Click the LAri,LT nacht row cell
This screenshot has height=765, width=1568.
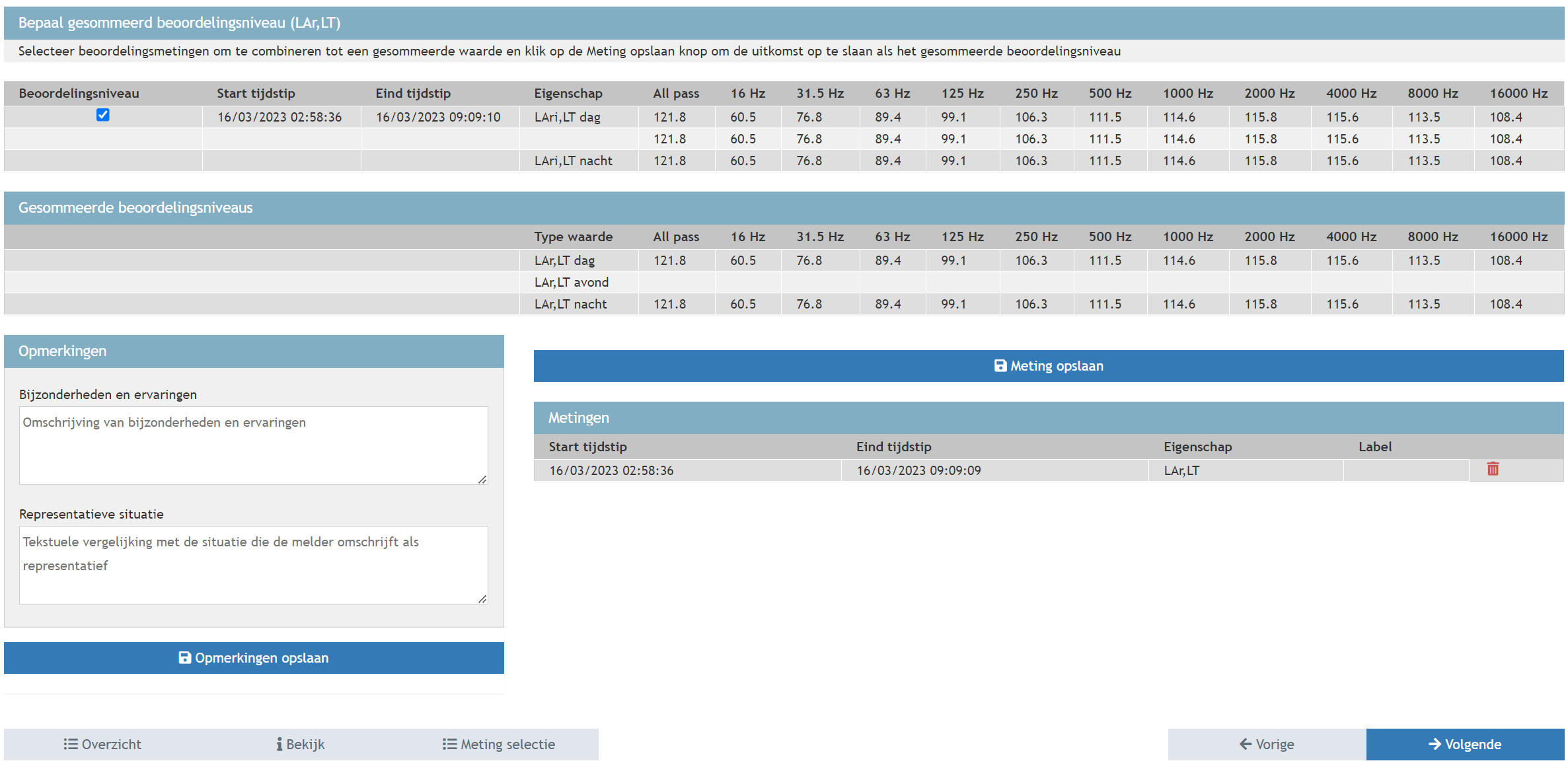[573, 161]
